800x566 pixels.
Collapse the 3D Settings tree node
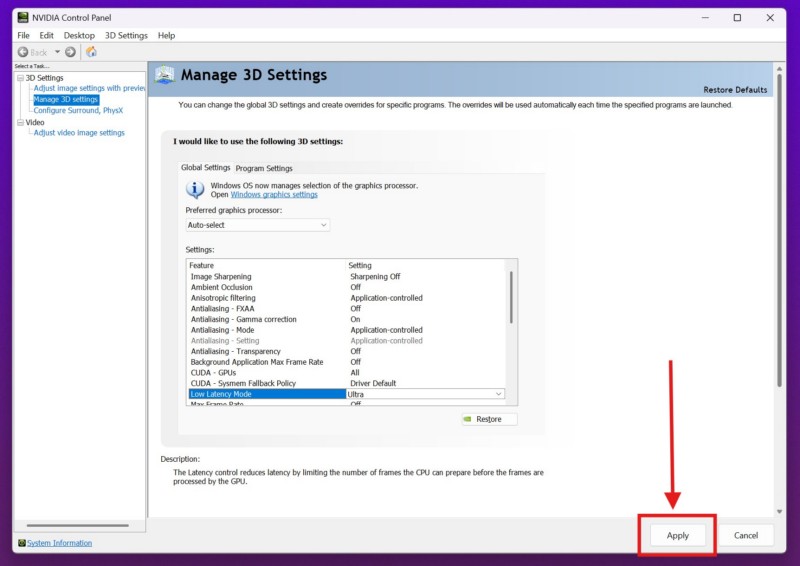pos(20,78)
